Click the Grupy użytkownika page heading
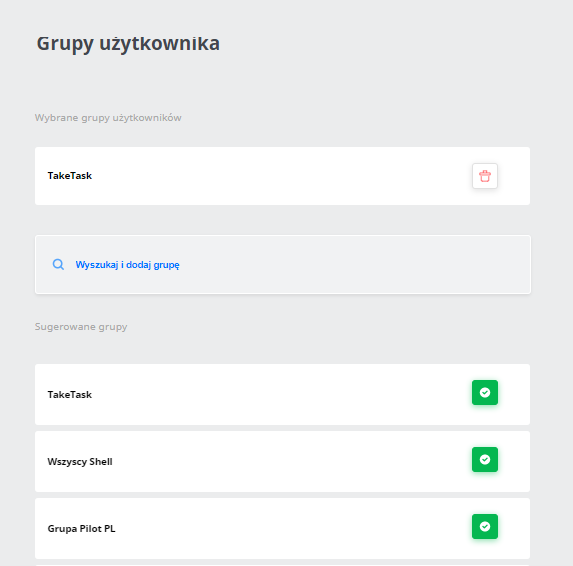573x566 pixels. click(x=128, y=44)
